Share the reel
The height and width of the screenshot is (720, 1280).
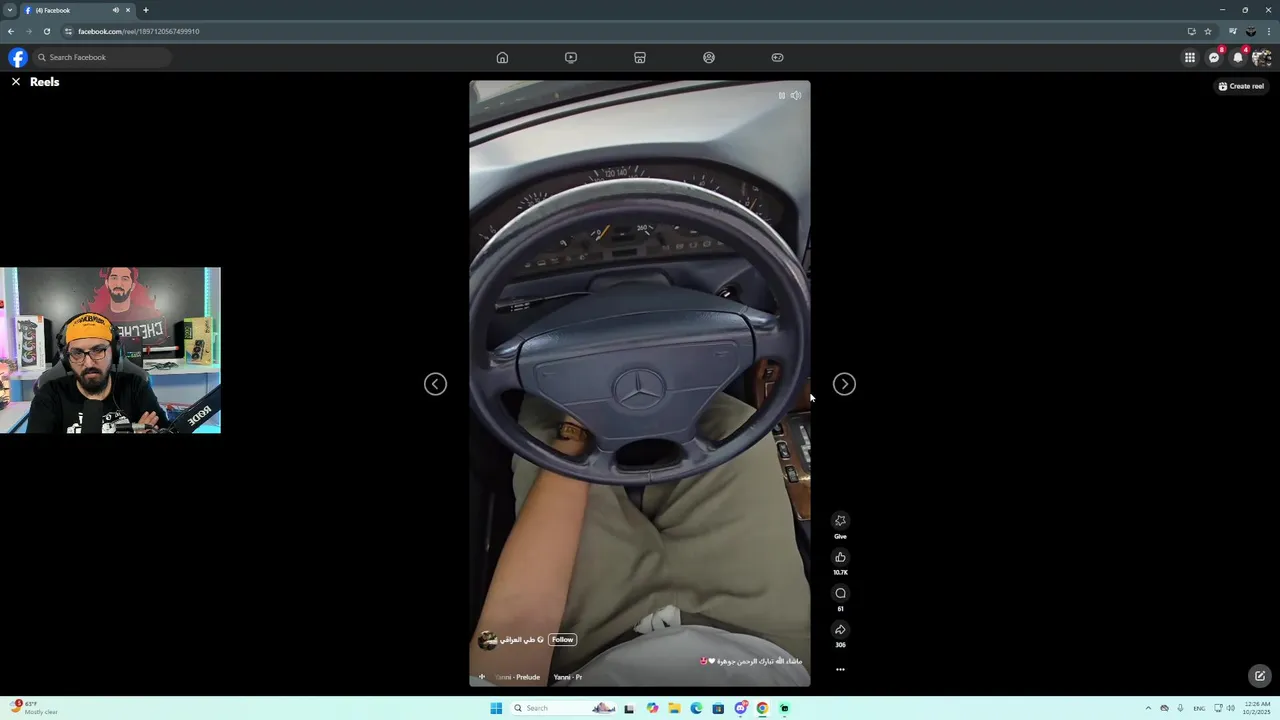point(840,630)
